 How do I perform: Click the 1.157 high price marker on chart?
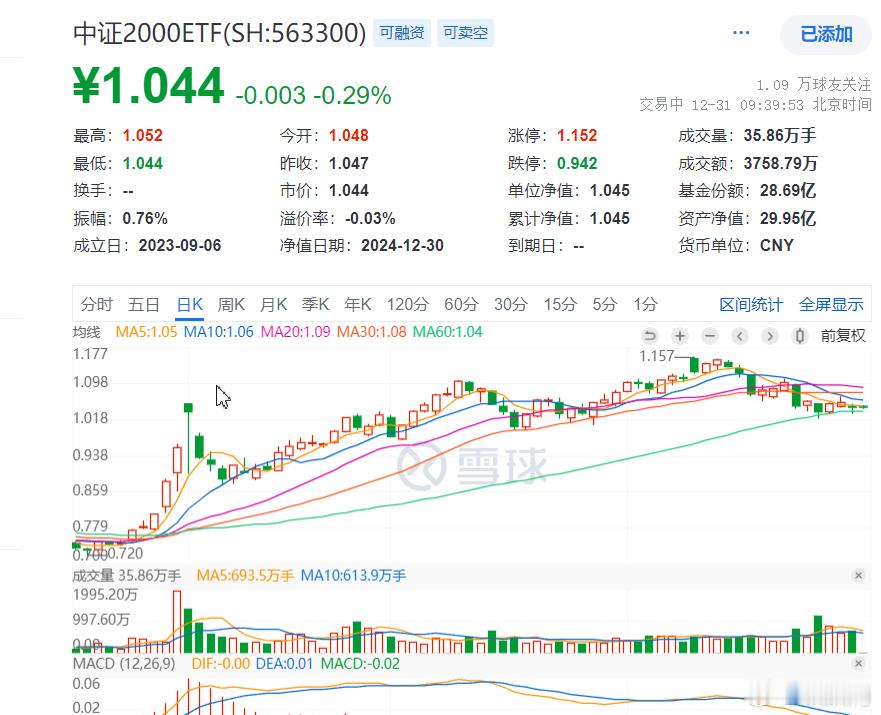pyautogui.click(x=656, y=356)
